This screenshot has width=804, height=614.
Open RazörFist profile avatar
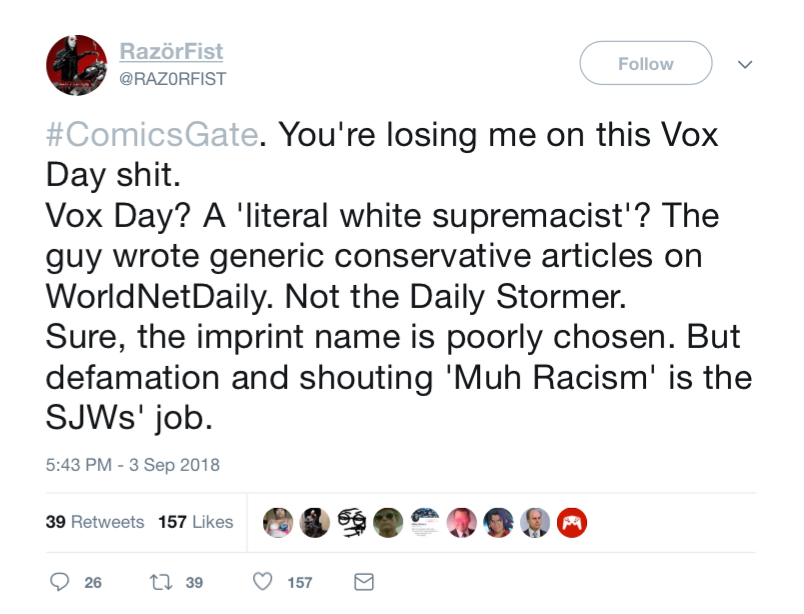coord(76,65)
